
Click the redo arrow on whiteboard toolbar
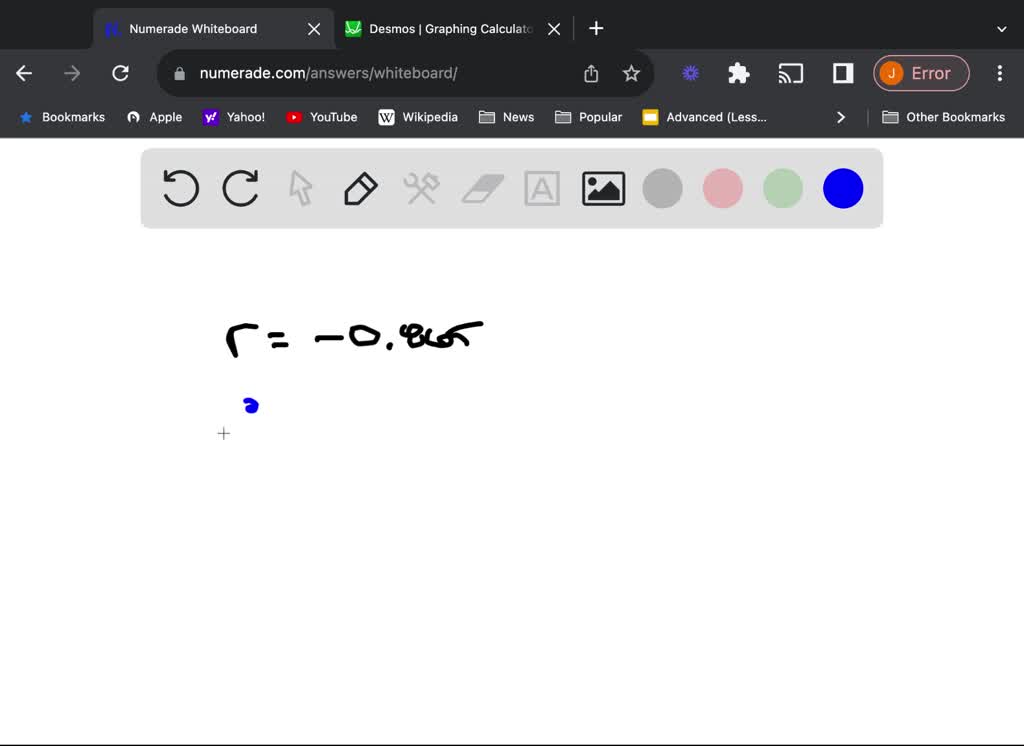coord(241,188)
